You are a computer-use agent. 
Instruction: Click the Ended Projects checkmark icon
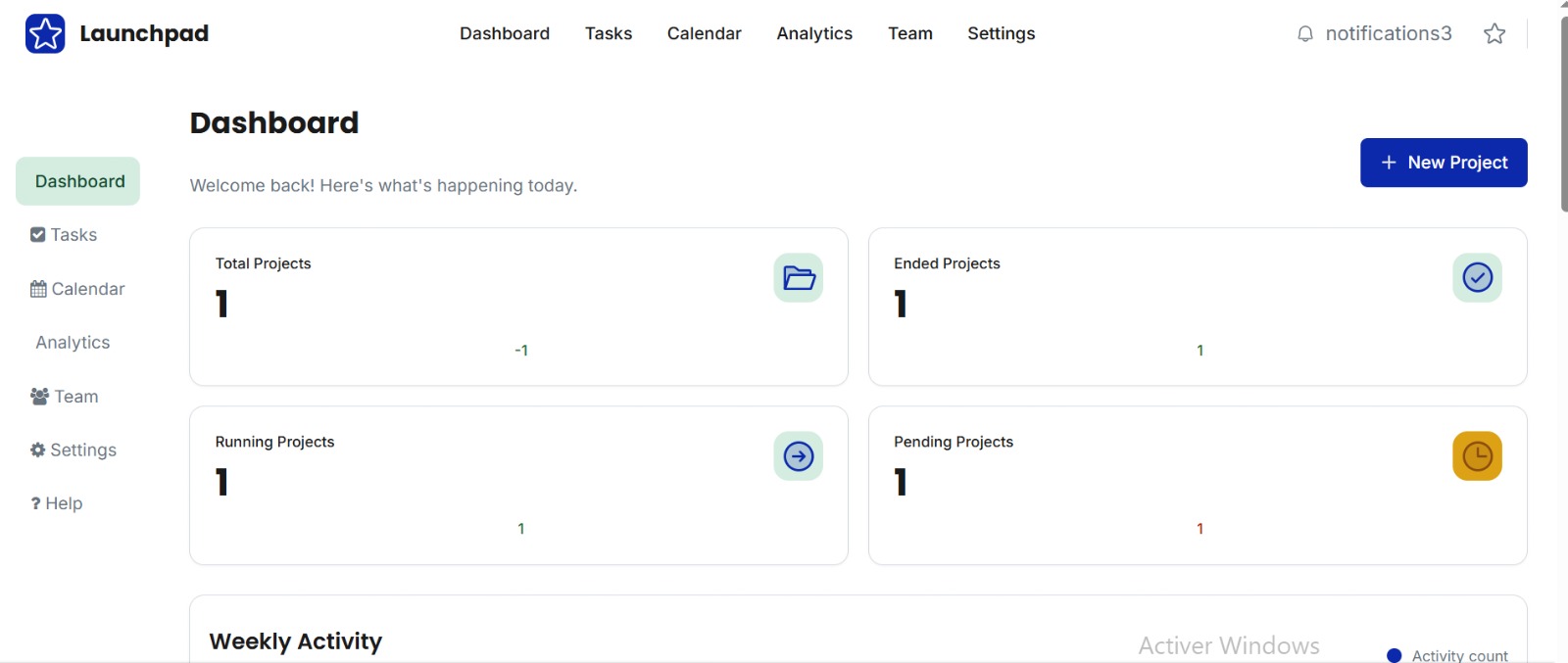click(1476, 278)
